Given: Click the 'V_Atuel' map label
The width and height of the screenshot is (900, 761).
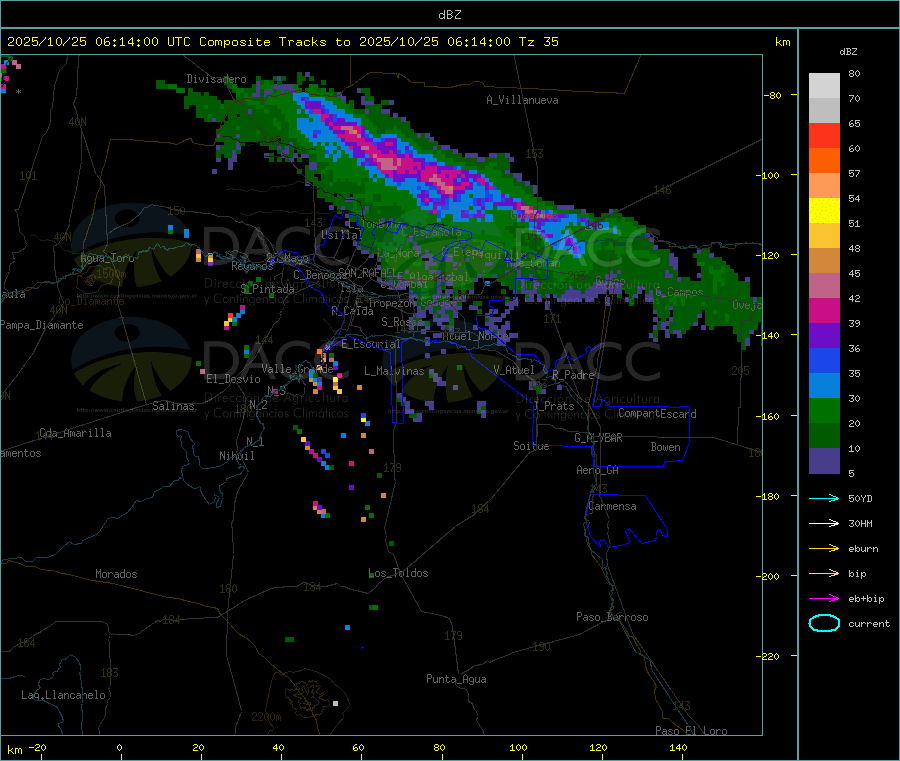Looking at the screenshot, I should [x=514, y=370].
